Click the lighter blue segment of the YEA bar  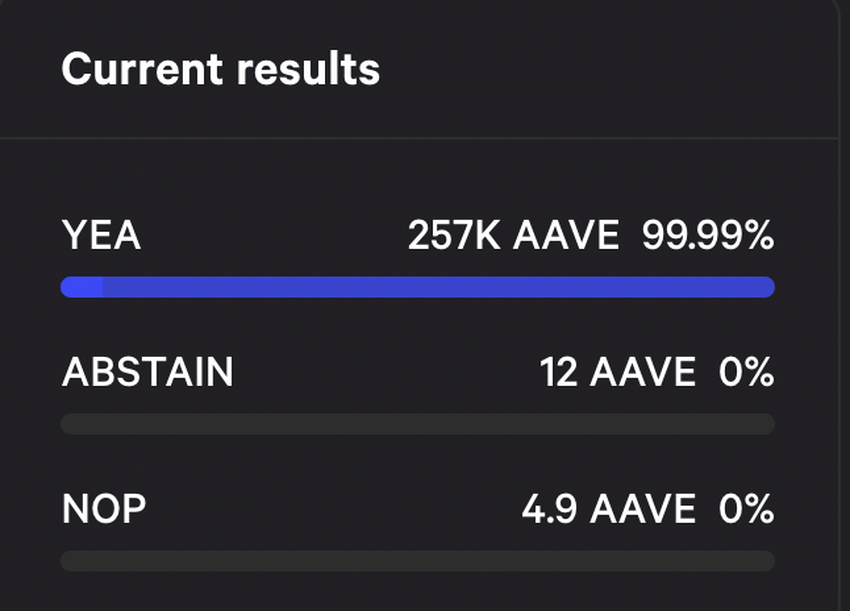[x=80, y=286]
